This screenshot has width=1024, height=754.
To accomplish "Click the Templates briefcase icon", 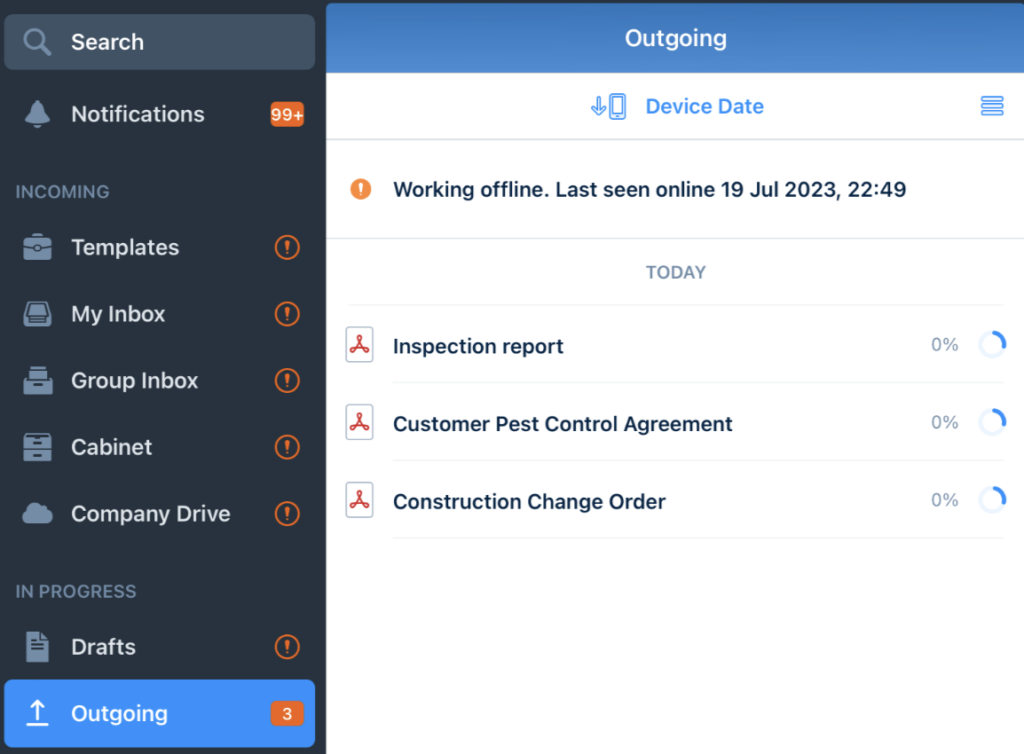I will coord(38,247).
